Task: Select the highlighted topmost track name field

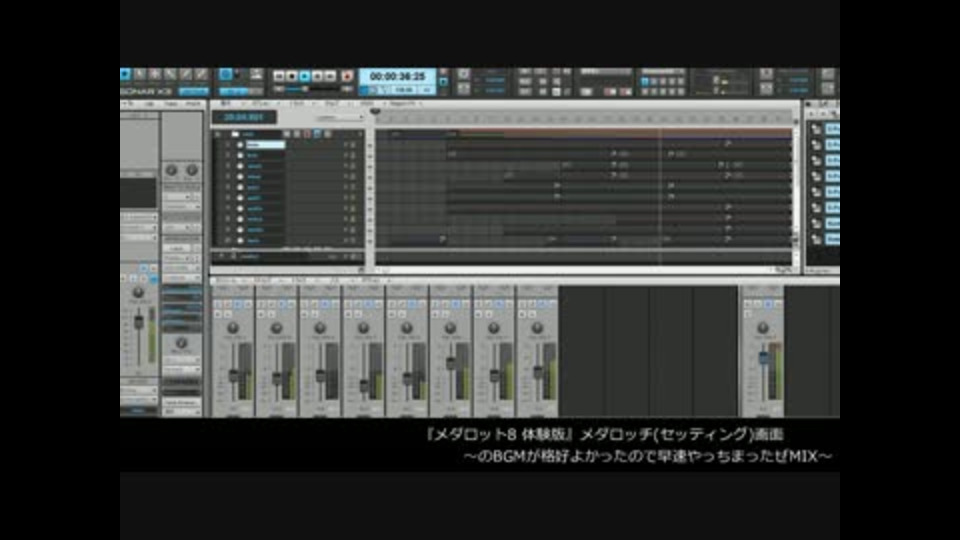Action: pos(265,145)
